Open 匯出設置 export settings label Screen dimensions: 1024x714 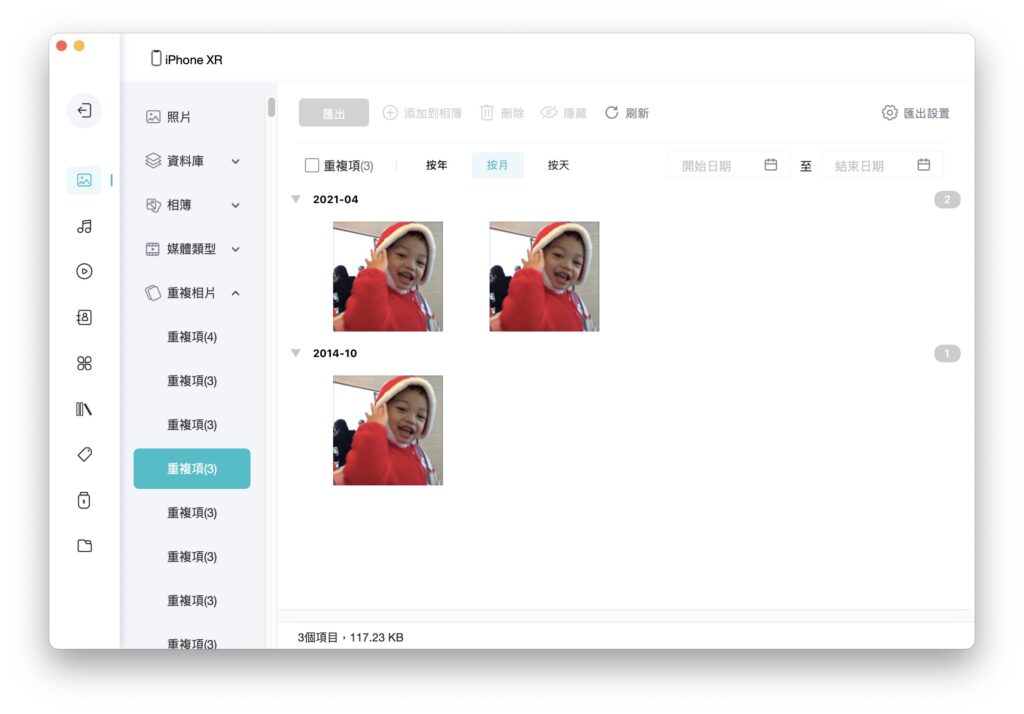[x=926, y=113]
